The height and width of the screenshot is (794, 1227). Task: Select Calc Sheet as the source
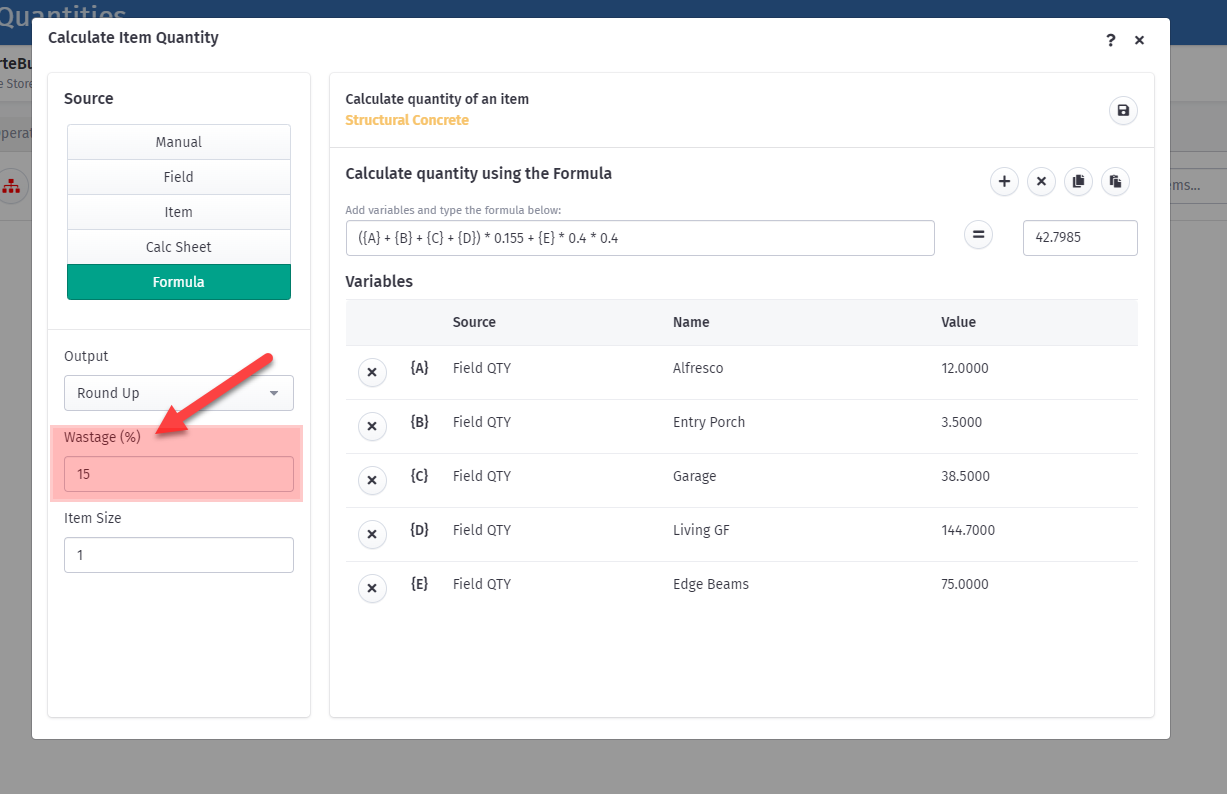[179, 247]
